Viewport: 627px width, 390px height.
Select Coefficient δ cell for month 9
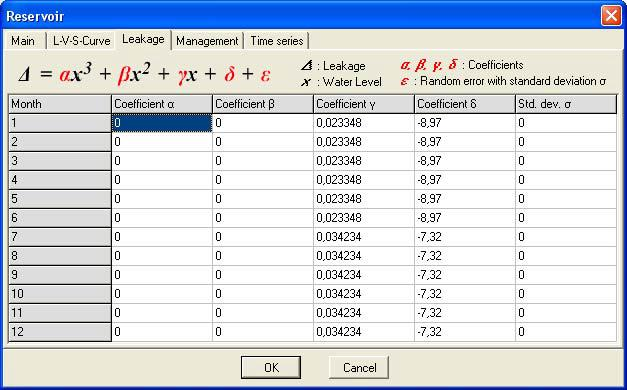pyautogui.click(x=465, y=275)
